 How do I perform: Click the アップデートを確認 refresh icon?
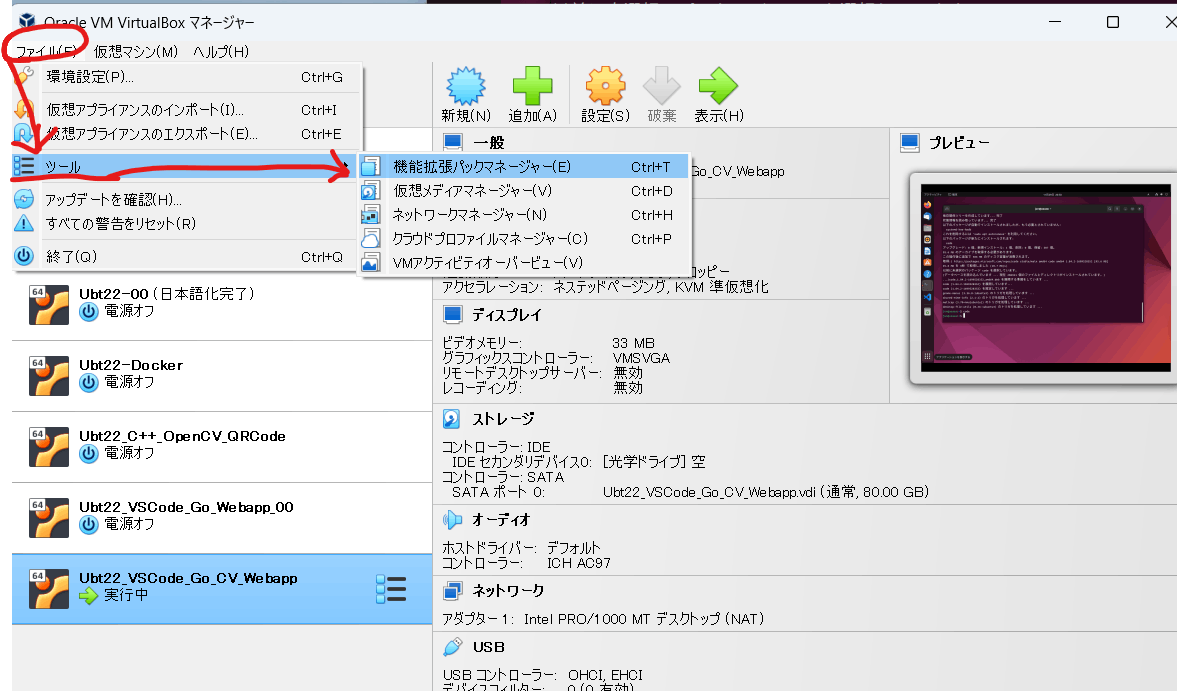(x=24, y=199)
